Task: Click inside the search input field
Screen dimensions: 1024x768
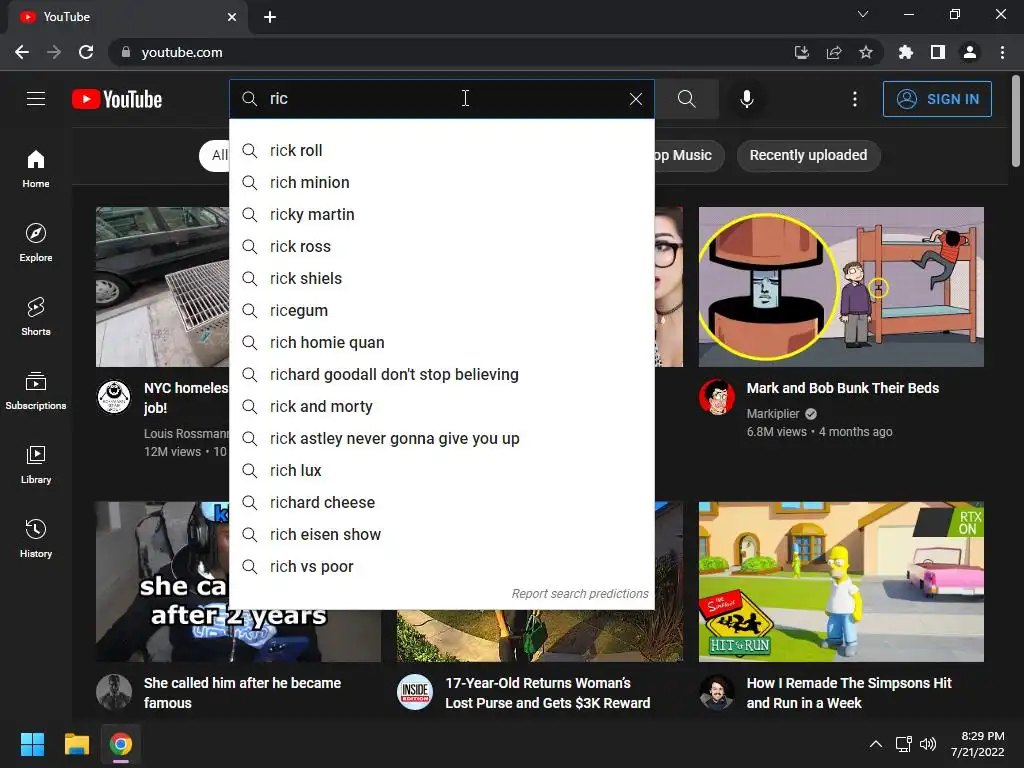Action: coord(444,99)
